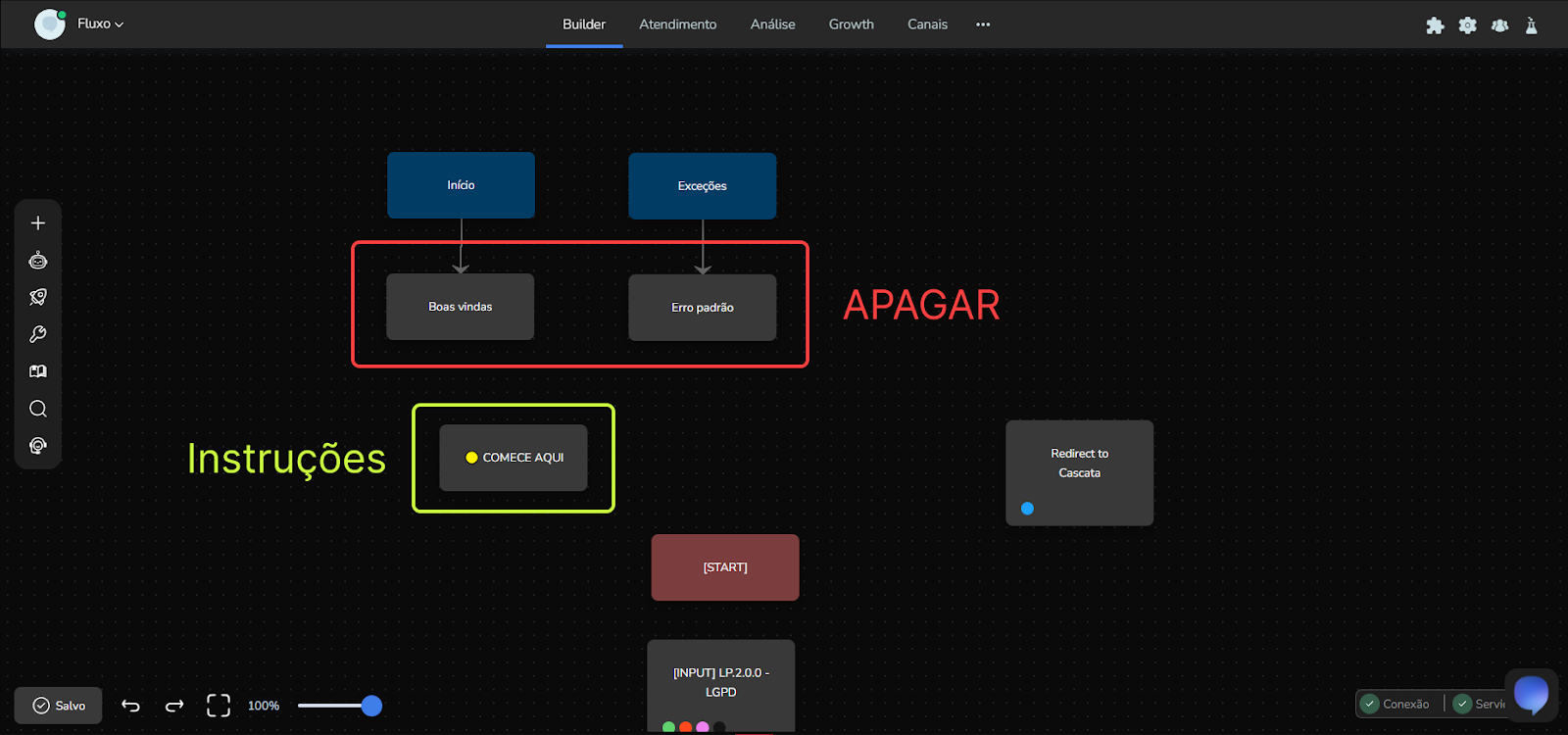Click the rocket icon in left sidebar
Screen dimensions: 1568x735
pyautogui.click(x=38, y=297)
